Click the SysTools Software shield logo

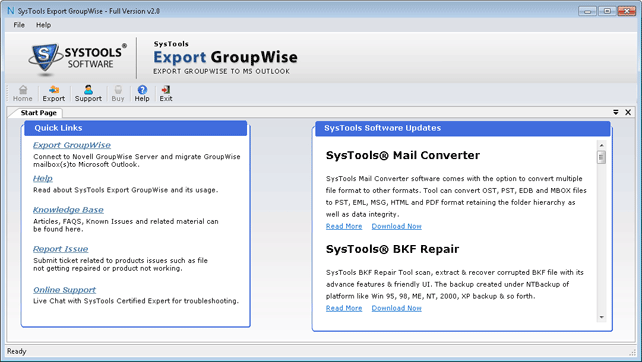tap(45, 58)
